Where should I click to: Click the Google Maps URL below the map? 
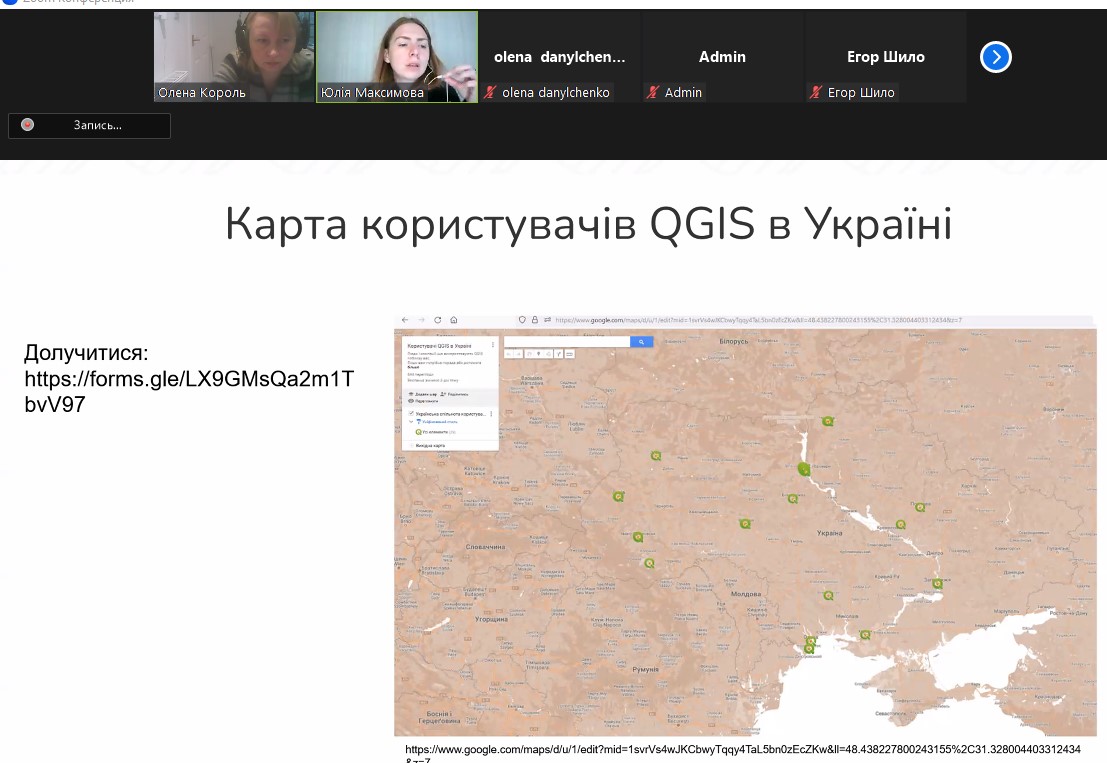(742, 749)
